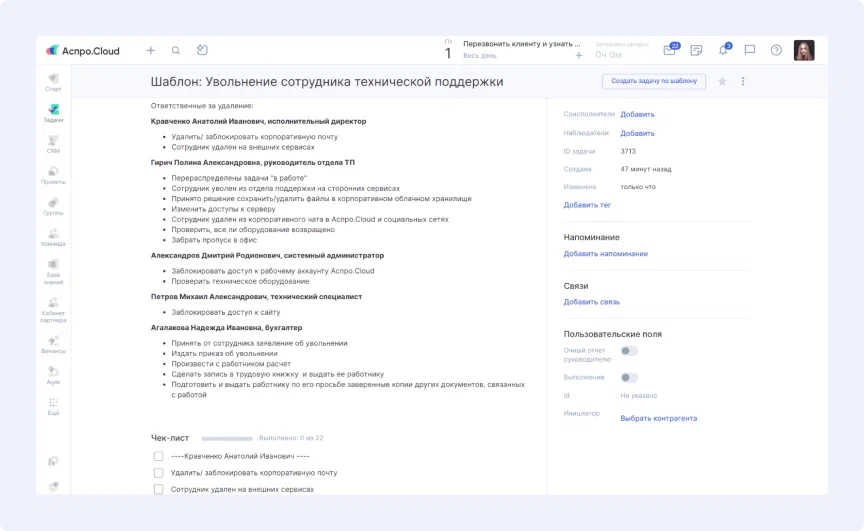
Task: Open the notifications bell icon
Action: (x=723, y=50)
